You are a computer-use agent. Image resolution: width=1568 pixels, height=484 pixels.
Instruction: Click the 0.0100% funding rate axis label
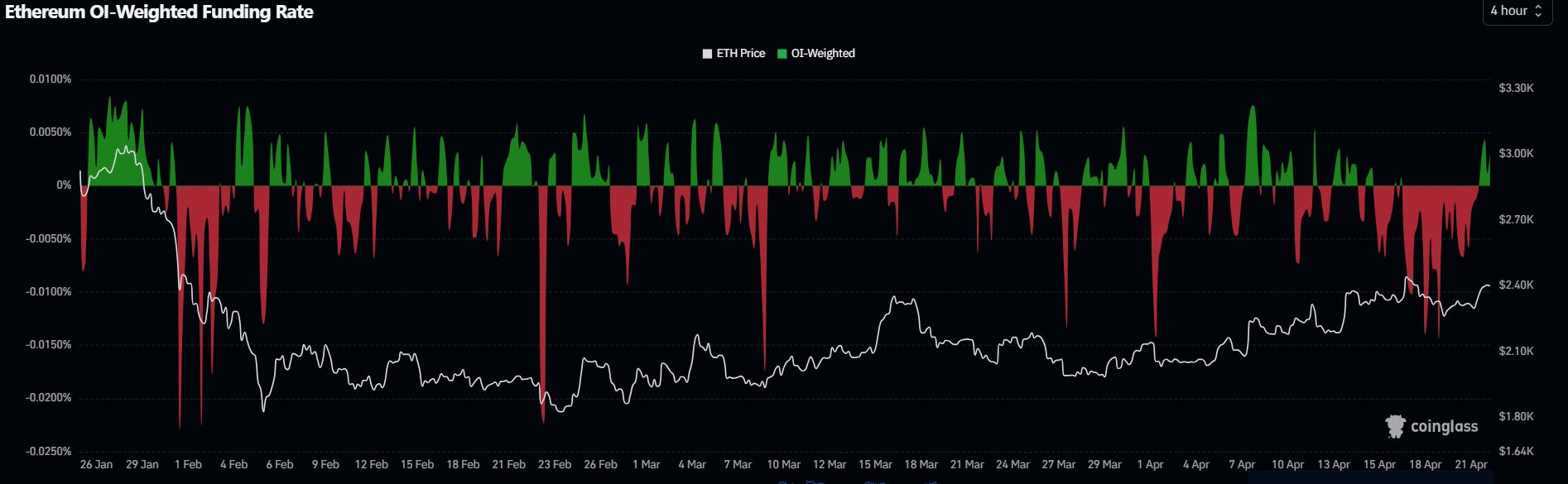point(51,79)
